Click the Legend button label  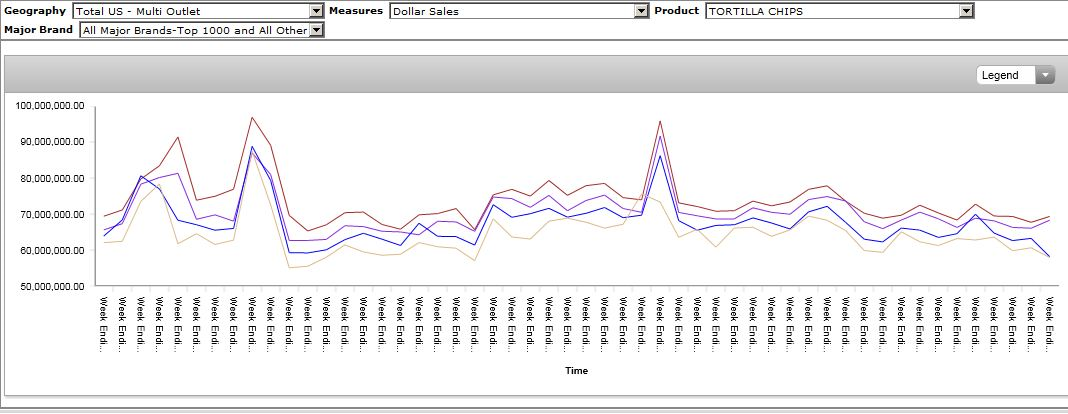pyautogui.click(x=1001, y=75)
